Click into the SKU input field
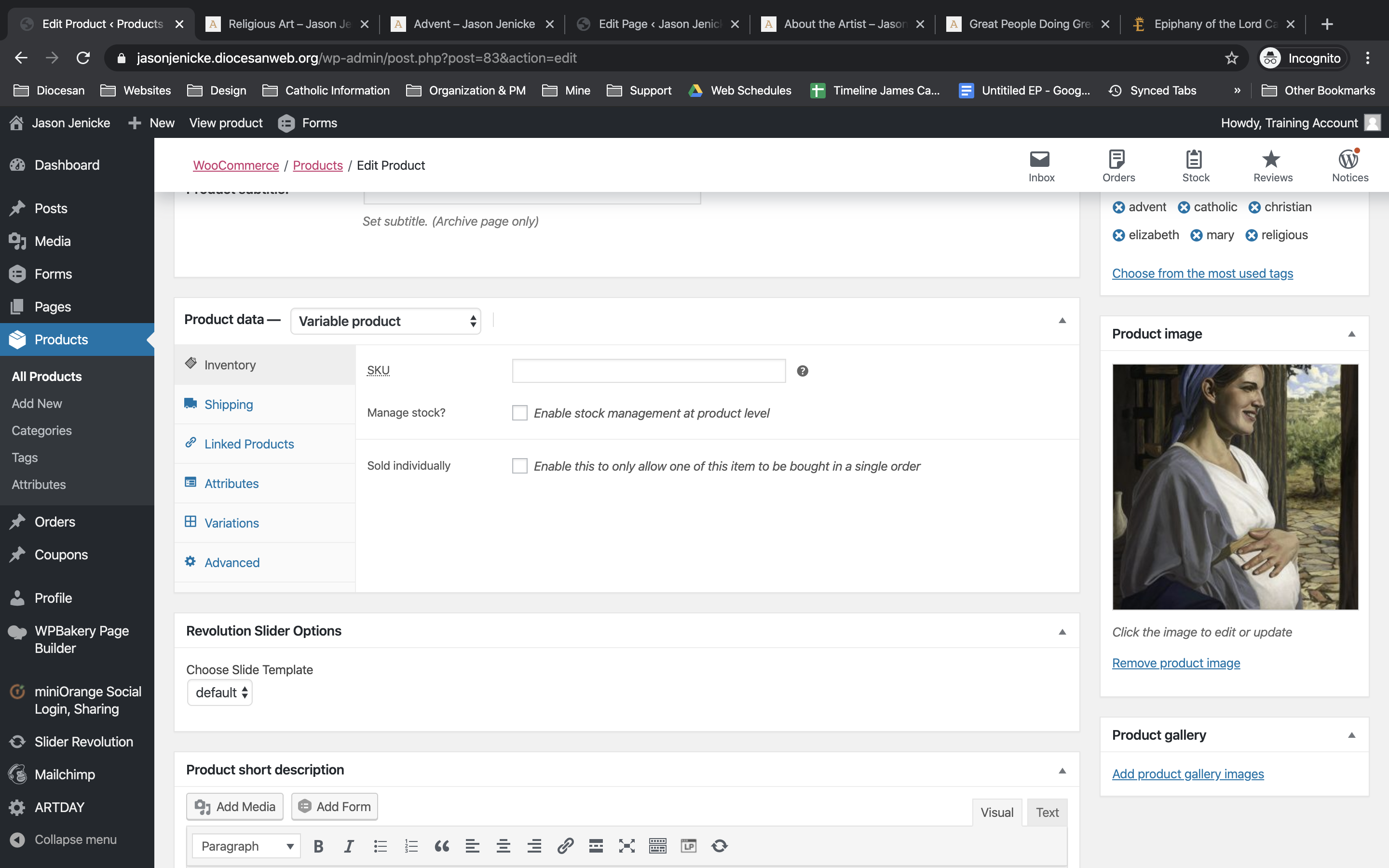 click(648, 371)
